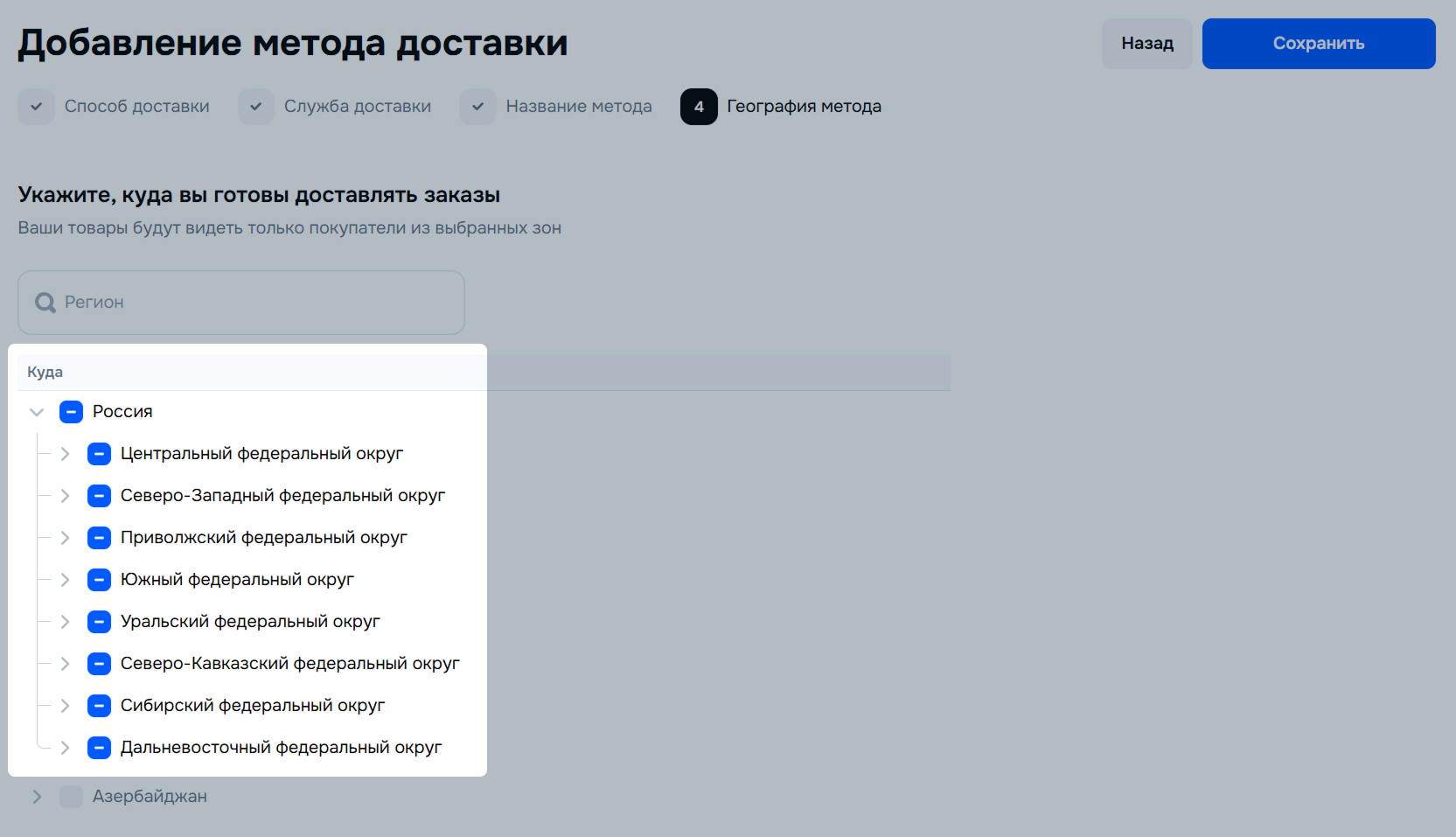
Task: Click the Назад button
Action: click(1146, 44)
